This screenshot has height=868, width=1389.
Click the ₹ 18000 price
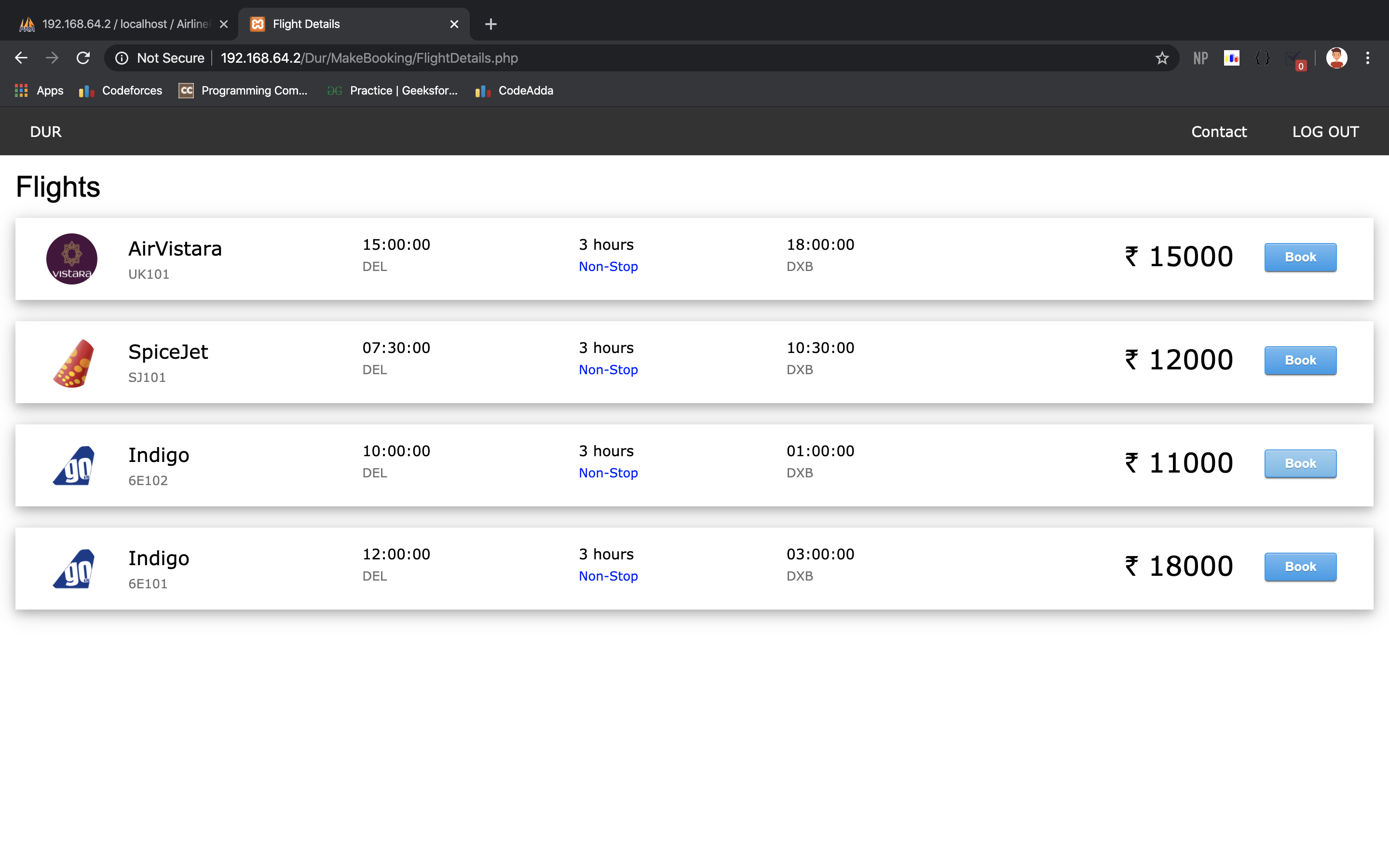[x=1179, y=566]
